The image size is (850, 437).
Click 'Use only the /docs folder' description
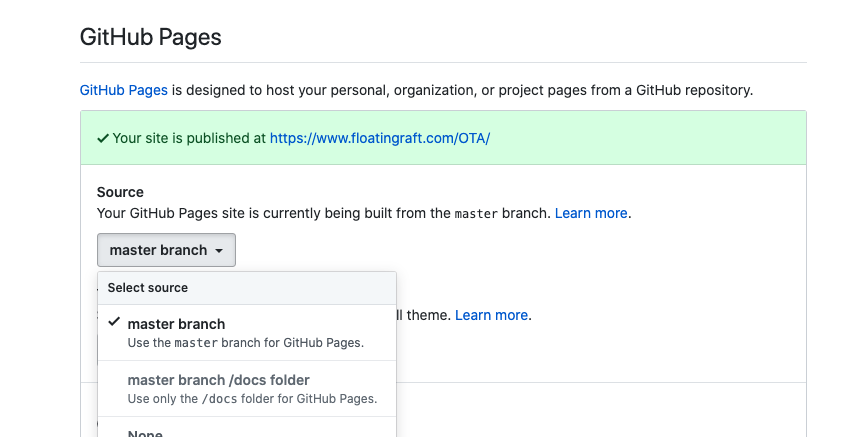click(x=252, y=398)
